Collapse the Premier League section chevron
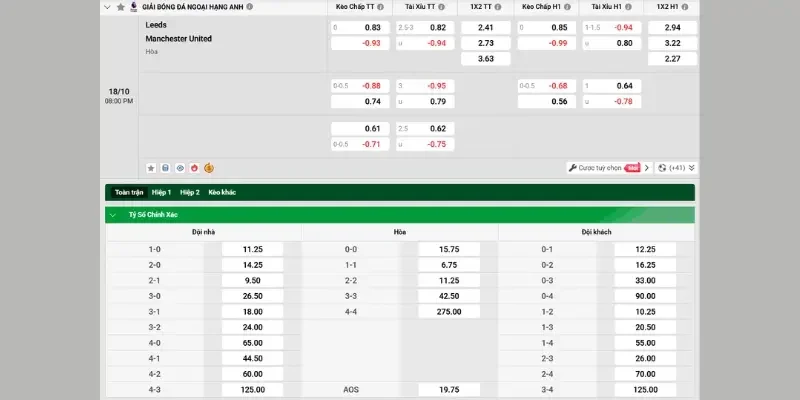The width and height of the screenshot is (800, 400). pyautogui.click(x=107, y=7)
